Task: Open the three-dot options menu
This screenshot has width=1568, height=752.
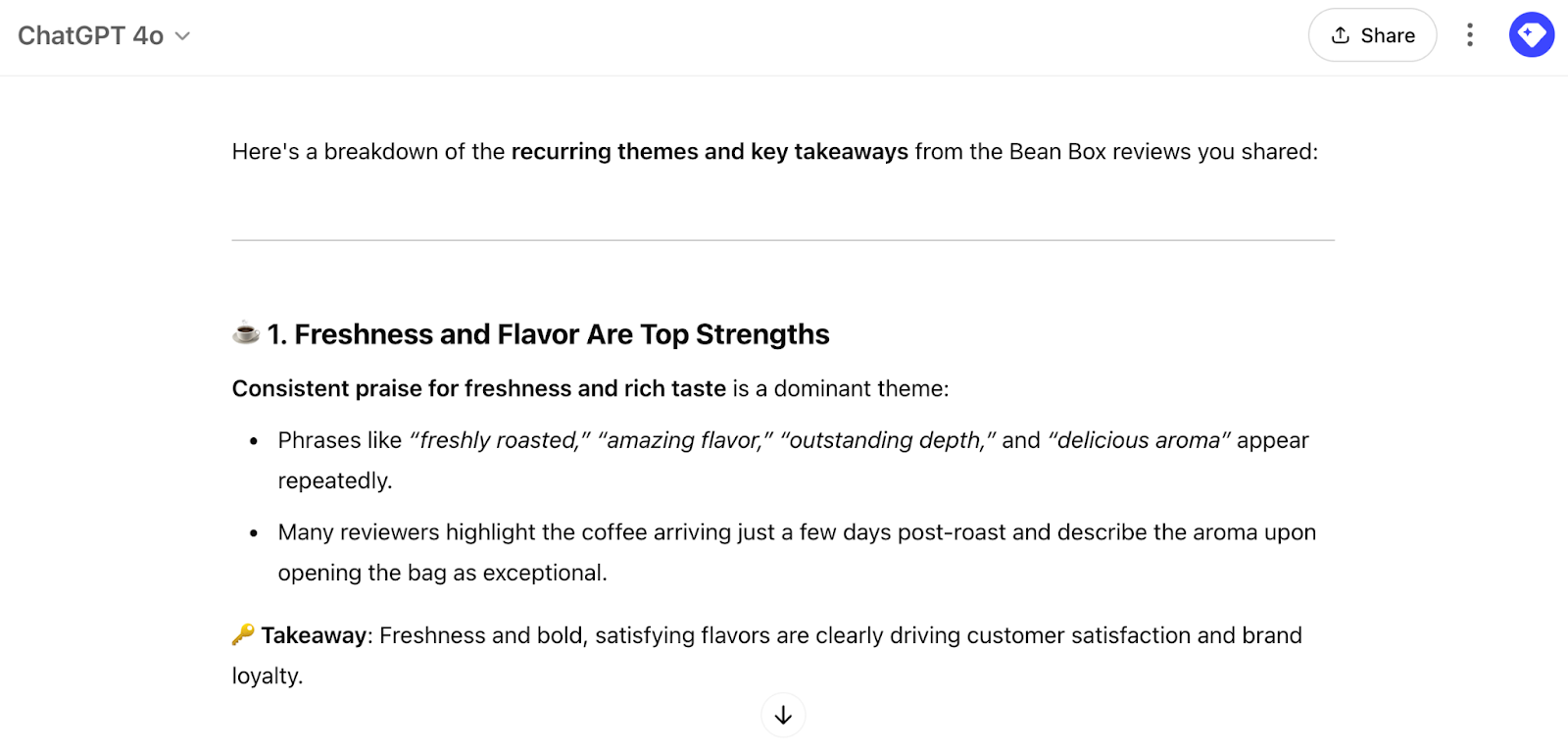Action: point(1470,34)
